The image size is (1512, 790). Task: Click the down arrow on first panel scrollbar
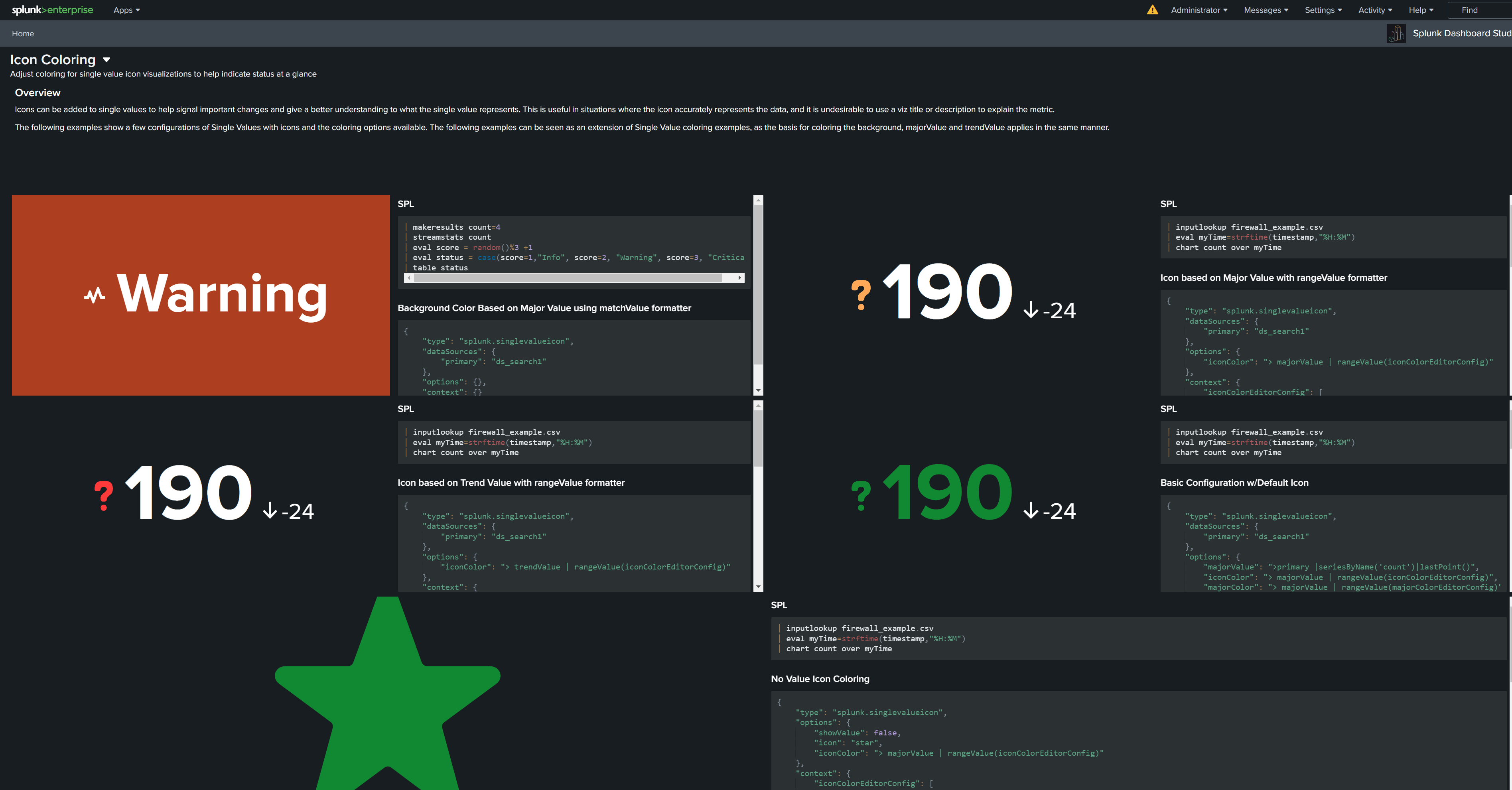[758, 390]
